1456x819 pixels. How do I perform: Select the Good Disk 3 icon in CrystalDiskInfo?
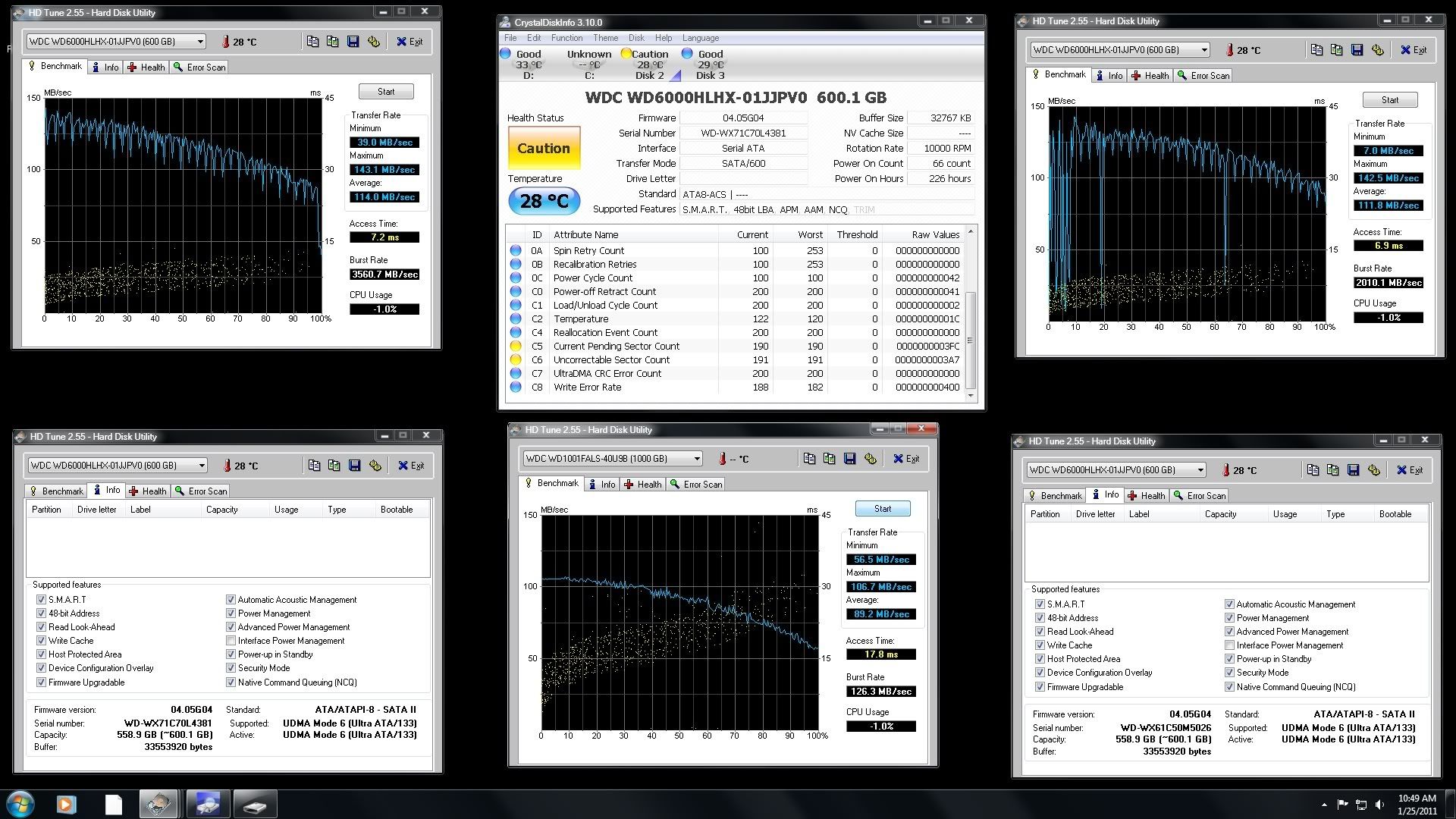click(687, 54)
